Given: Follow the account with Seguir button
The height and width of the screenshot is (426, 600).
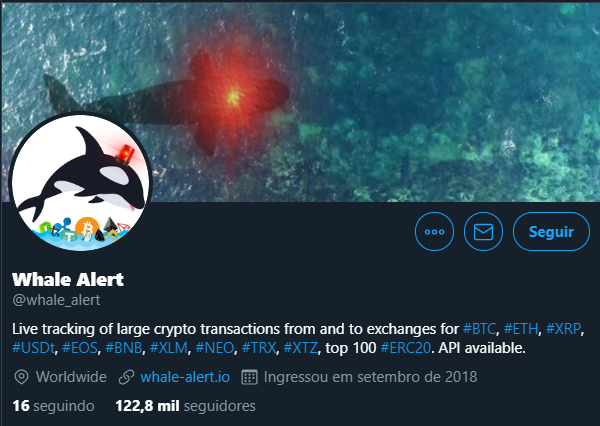Looking at the screenshot, I should coord(551,232).
